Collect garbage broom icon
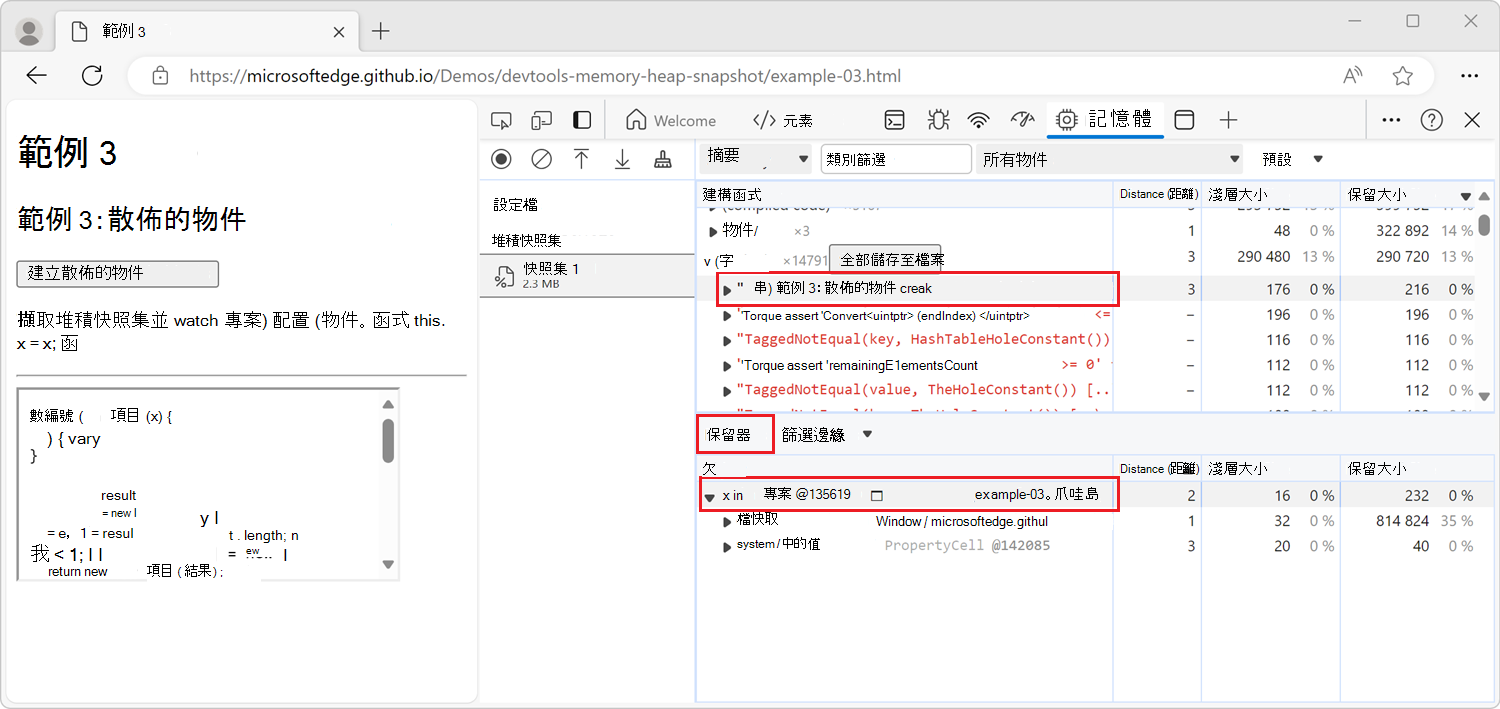1500x709 pixels. coord(662,159)
